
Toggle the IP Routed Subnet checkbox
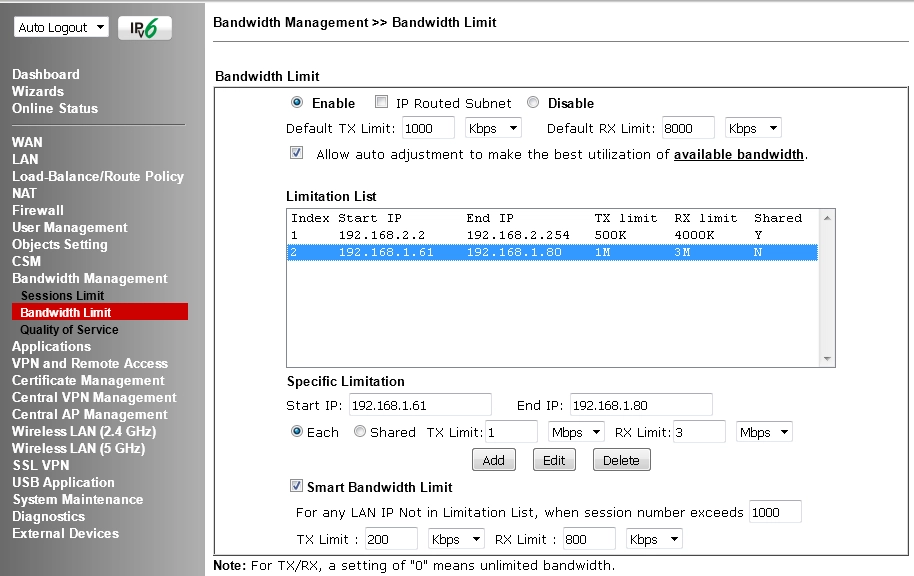pyautogui.click(x=381, y=102)
